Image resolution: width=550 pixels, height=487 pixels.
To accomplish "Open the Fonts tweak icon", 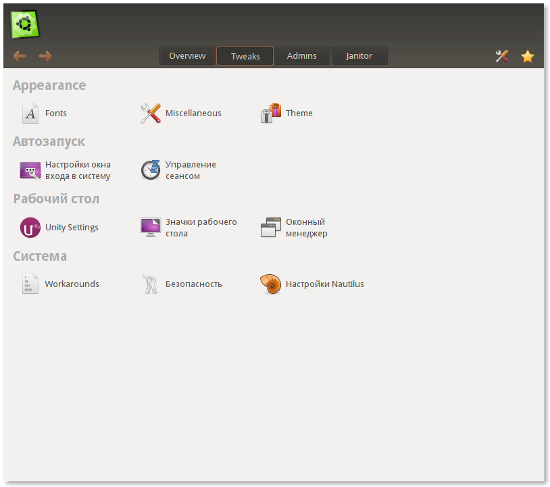I will point(30,113).
